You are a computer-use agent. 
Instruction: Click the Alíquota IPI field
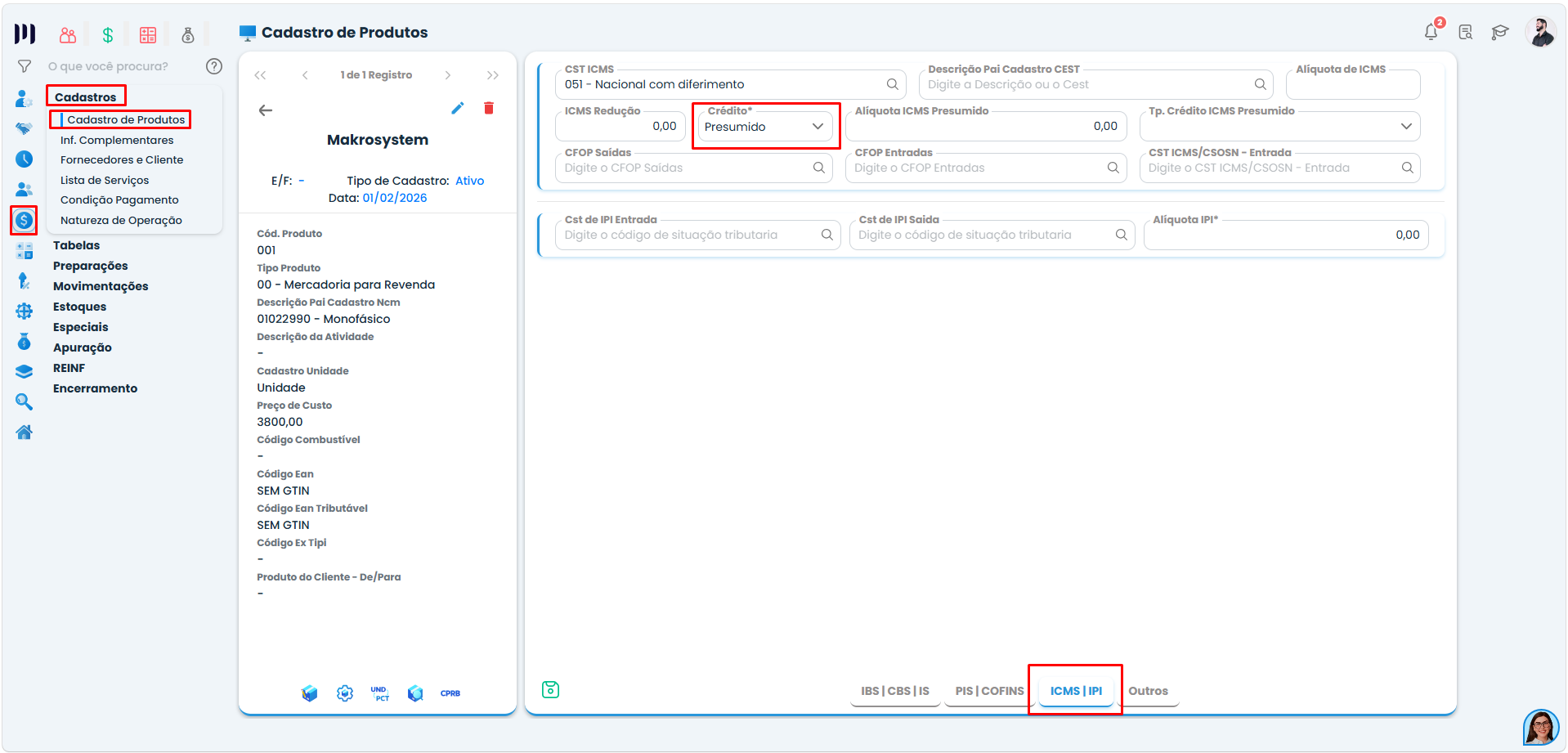pyautogui.click(x=1285, y=235)
